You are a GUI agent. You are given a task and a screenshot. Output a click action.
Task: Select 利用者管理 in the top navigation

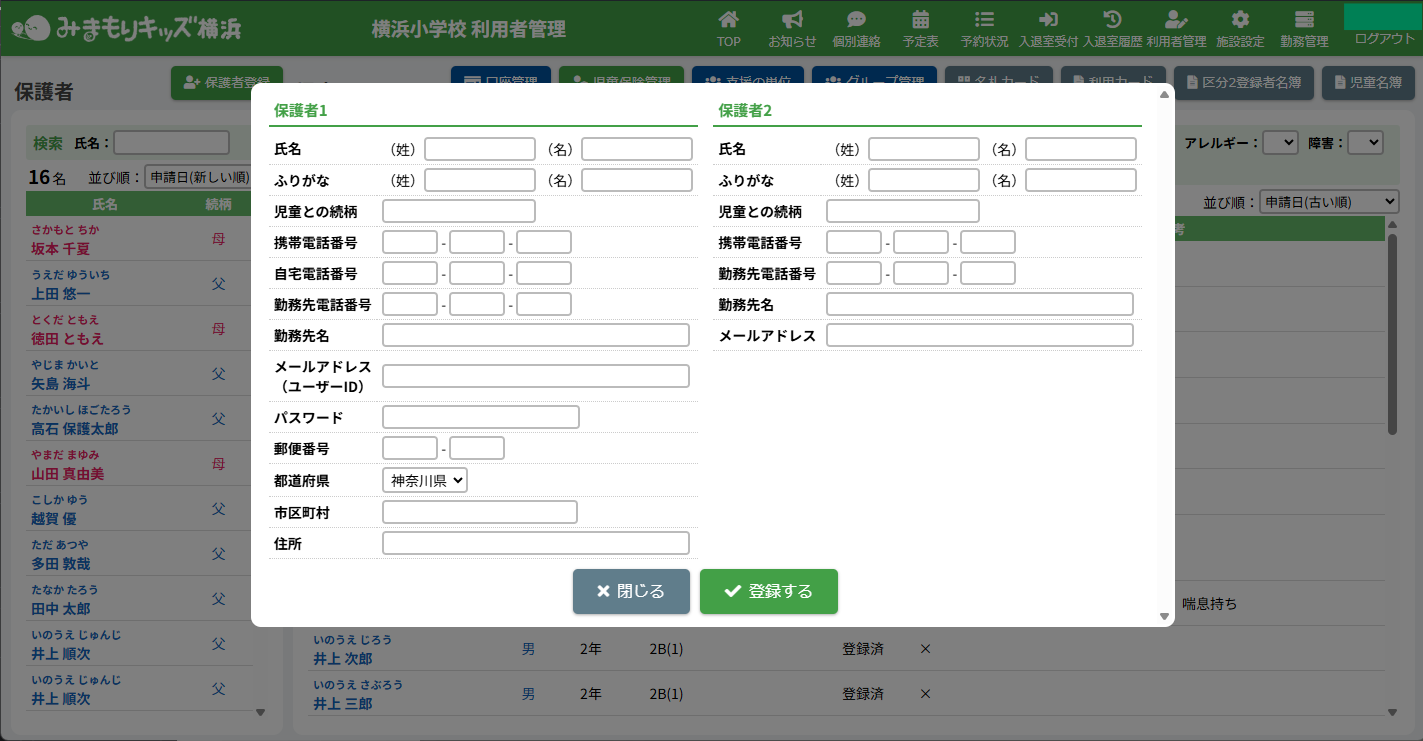(x=1176, y=28)
